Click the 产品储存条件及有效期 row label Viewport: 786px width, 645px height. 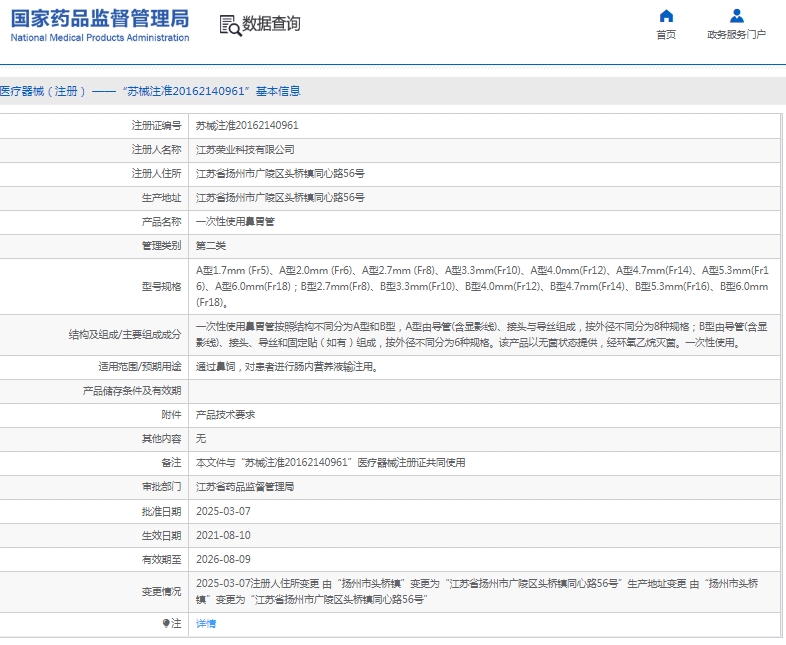coord(132,391)
